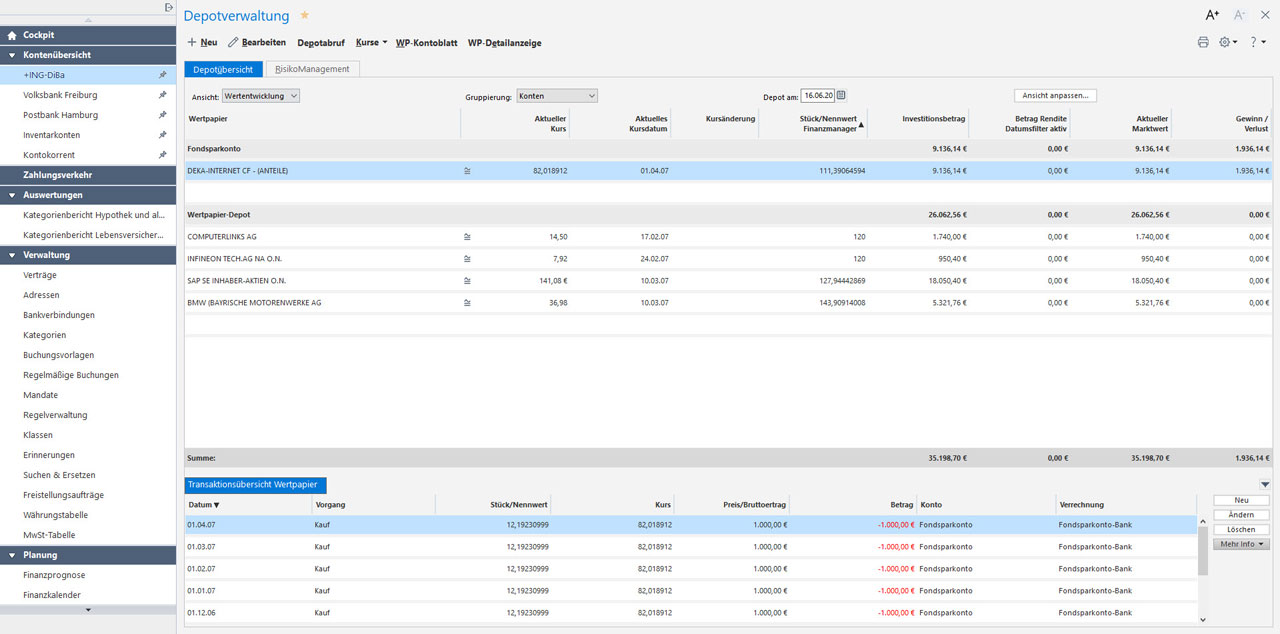1280x634 pixels.
Task: Open the Gruppierung Konten dropdown
Action: click(x=557, y=96)
